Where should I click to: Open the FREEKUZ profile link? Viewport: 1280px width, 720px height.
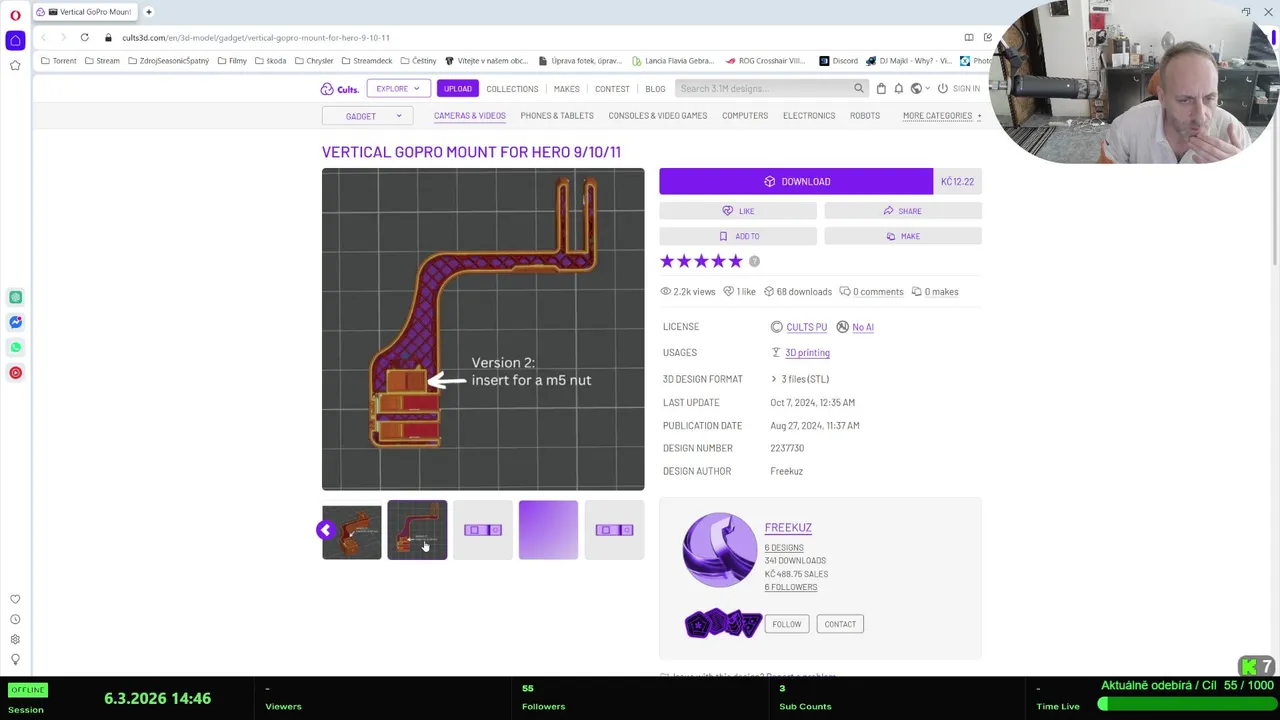pos(788,528)
